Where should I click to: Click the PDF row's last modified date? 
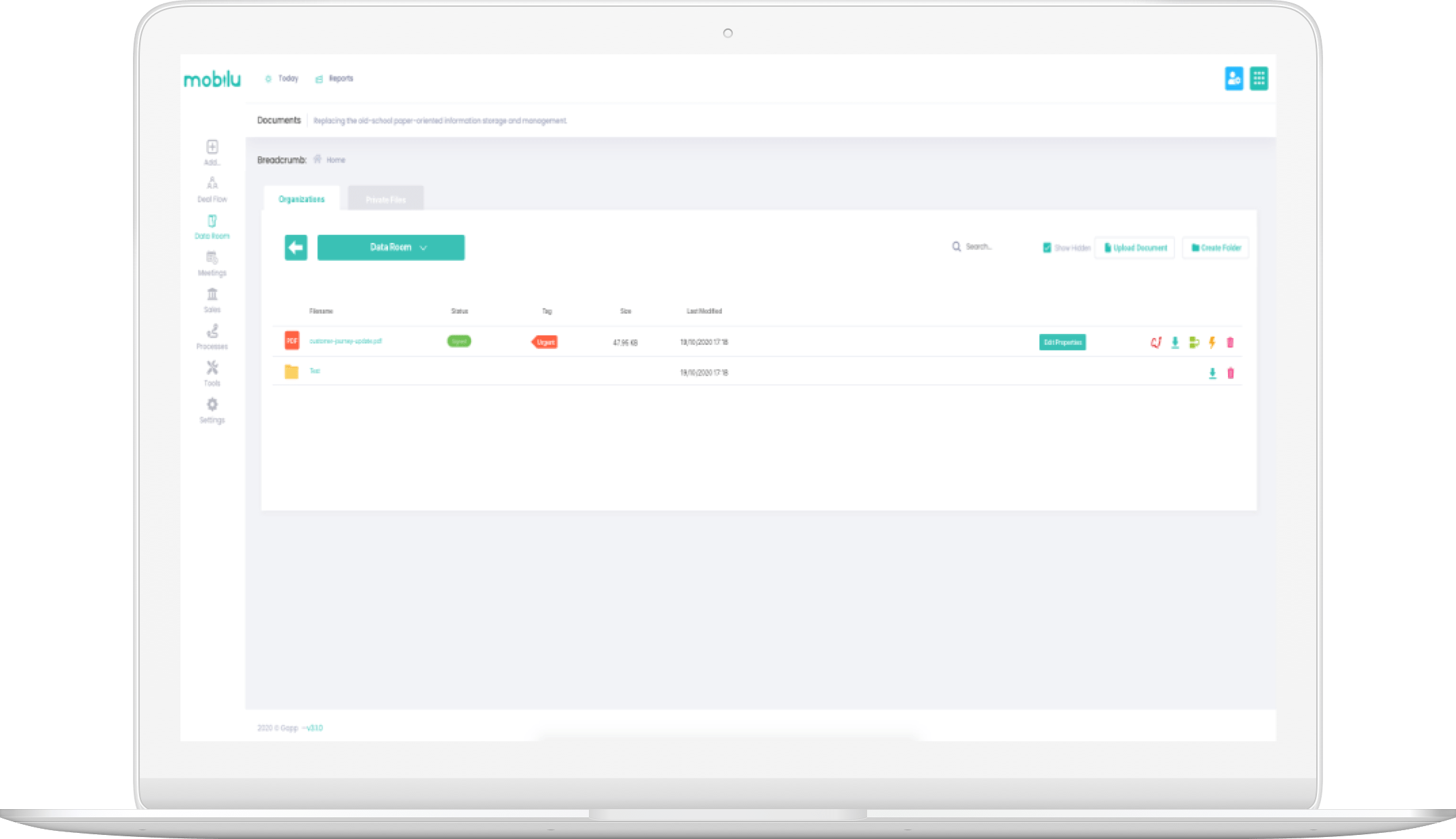(x=704, y=342)
